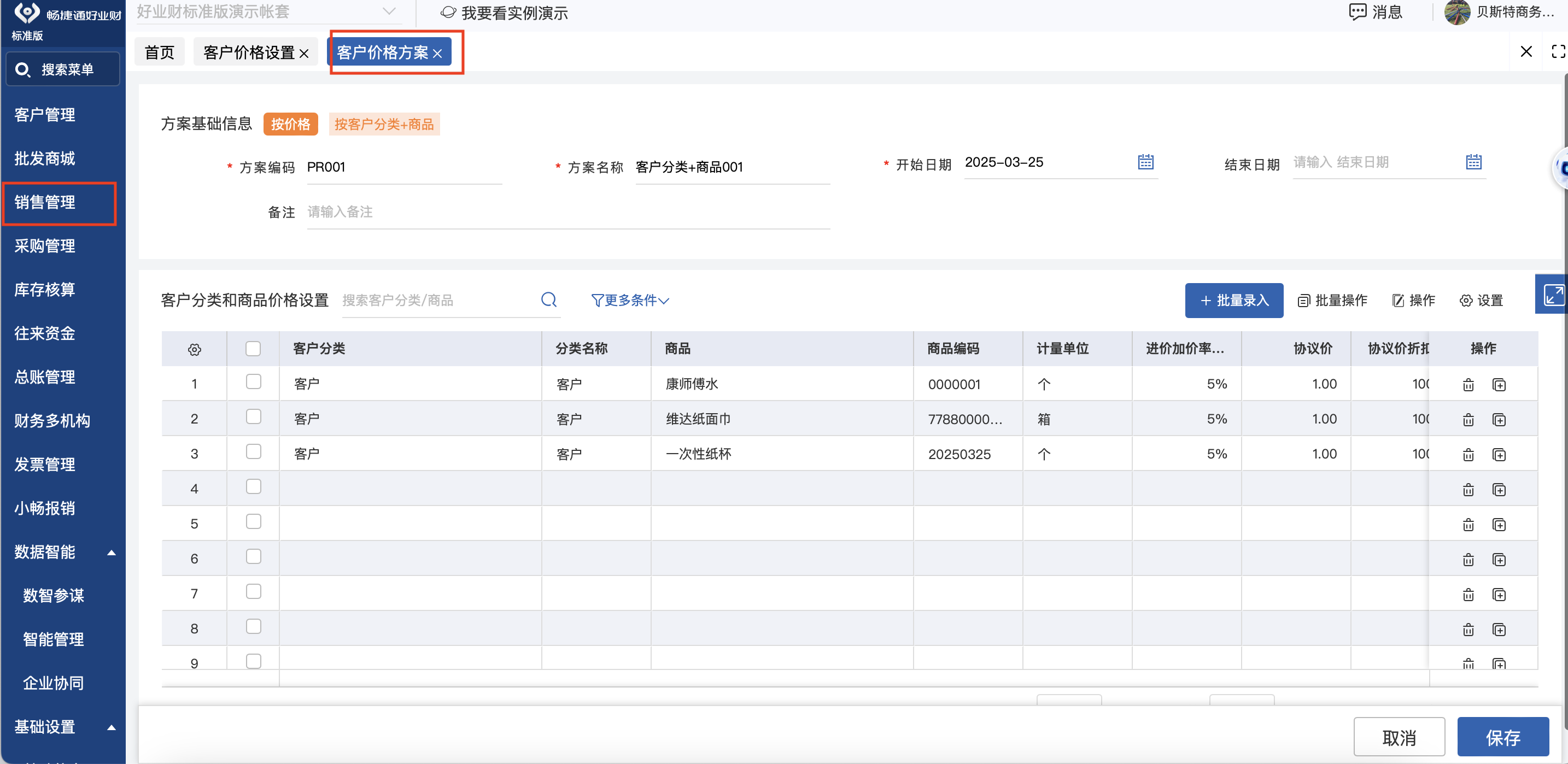Image resolution: width=1568 pixels, height=764 pixels.
Task: Click add-row icon in row 8
Action: pos(1499,630)
